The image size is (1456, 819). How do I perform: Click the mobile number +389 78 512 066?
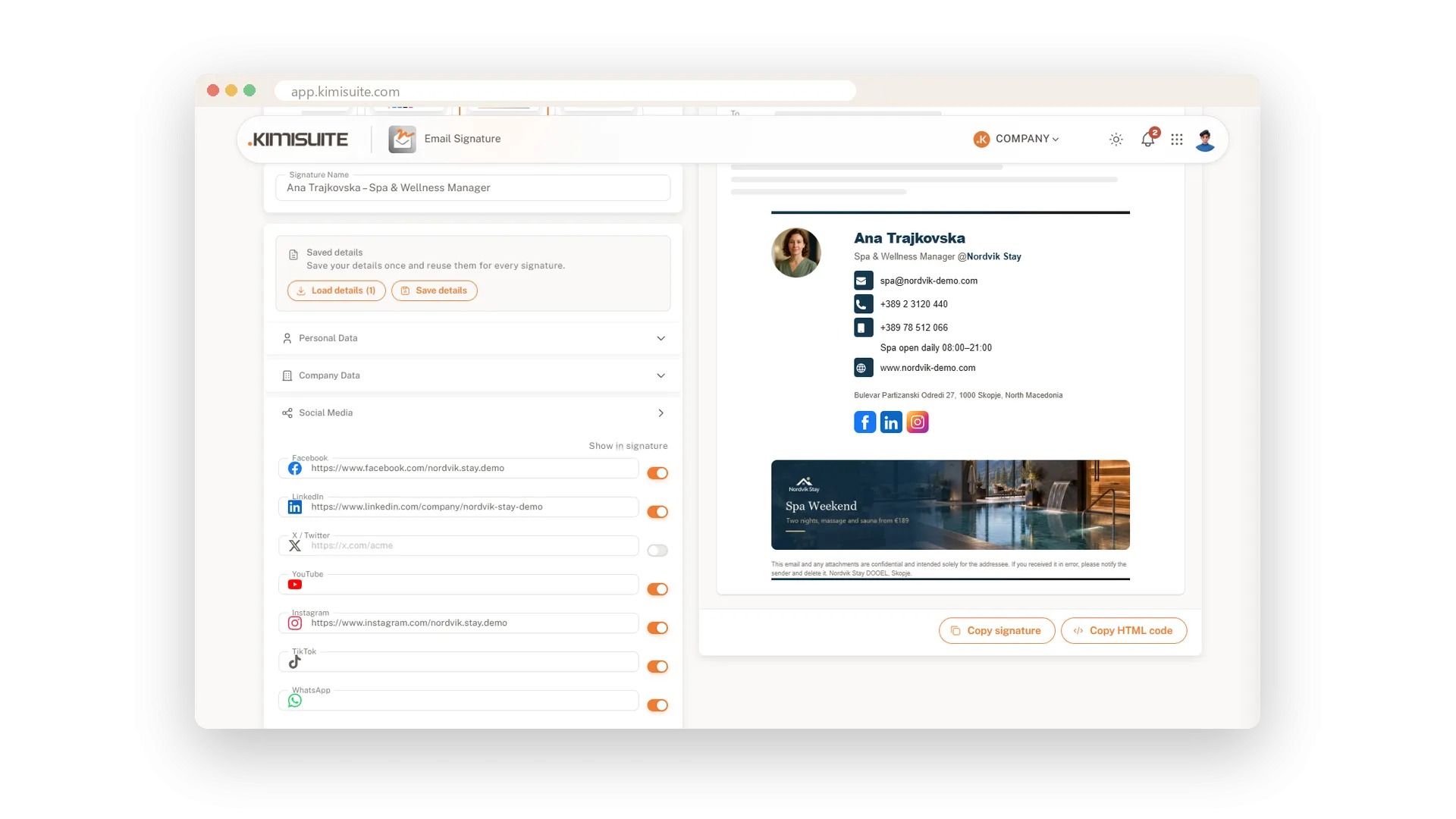[914, 328]
